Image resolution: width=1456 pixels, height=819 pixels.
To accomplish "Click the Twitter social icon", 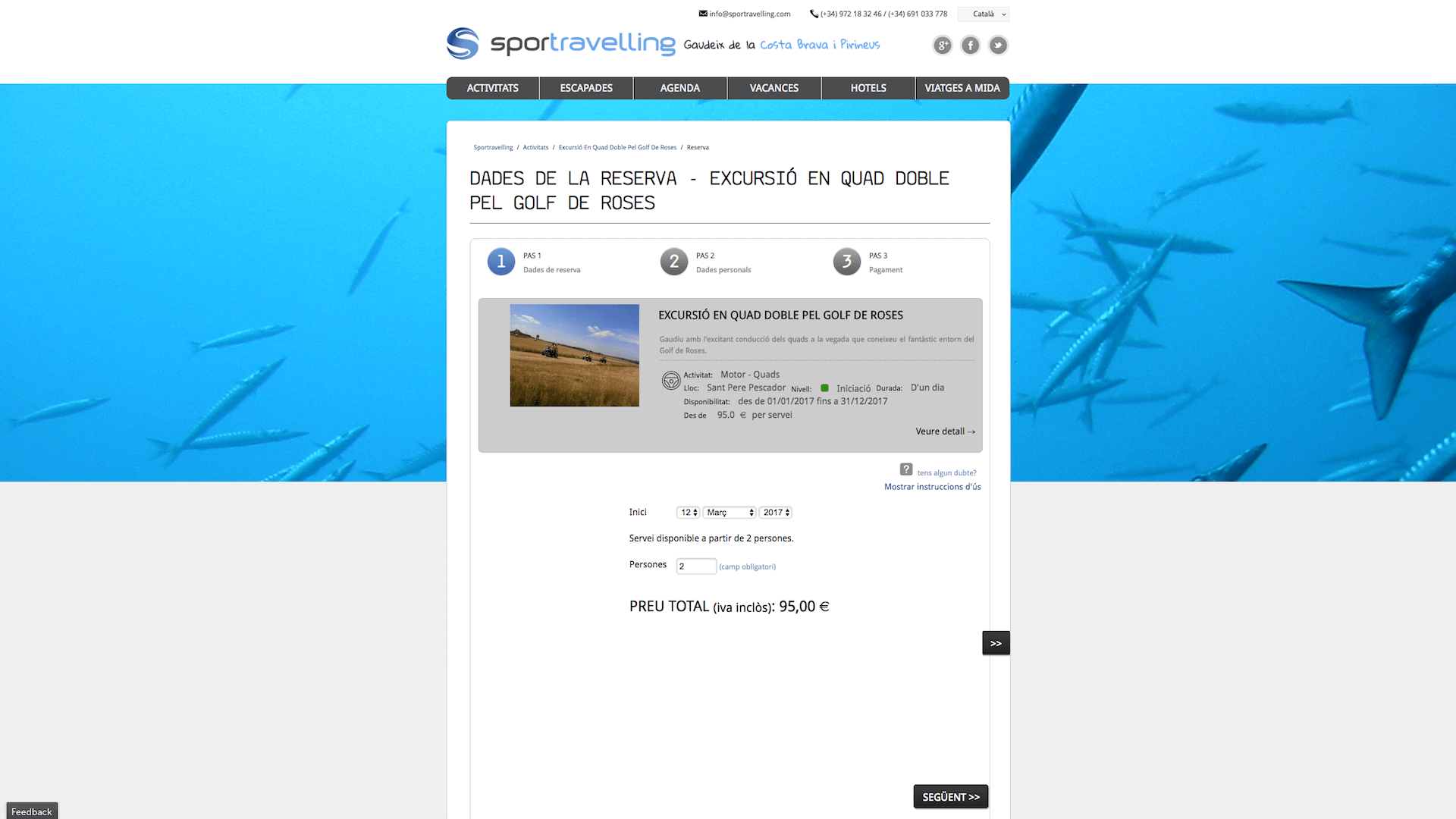I will click(997, 45).
